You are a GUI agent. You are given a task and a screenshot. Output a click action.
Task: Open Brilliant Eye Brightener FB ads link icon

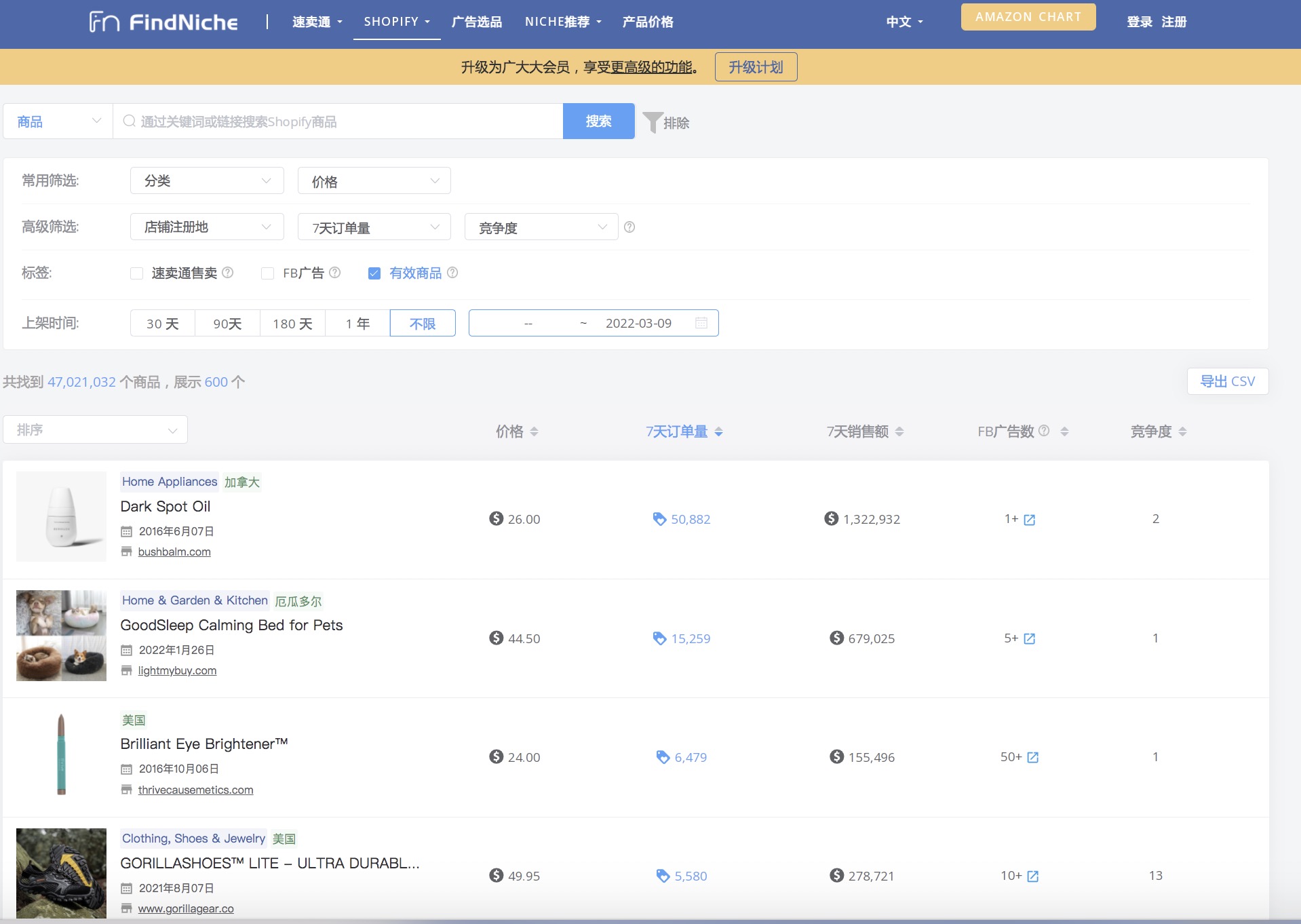tap(1032, 757)
